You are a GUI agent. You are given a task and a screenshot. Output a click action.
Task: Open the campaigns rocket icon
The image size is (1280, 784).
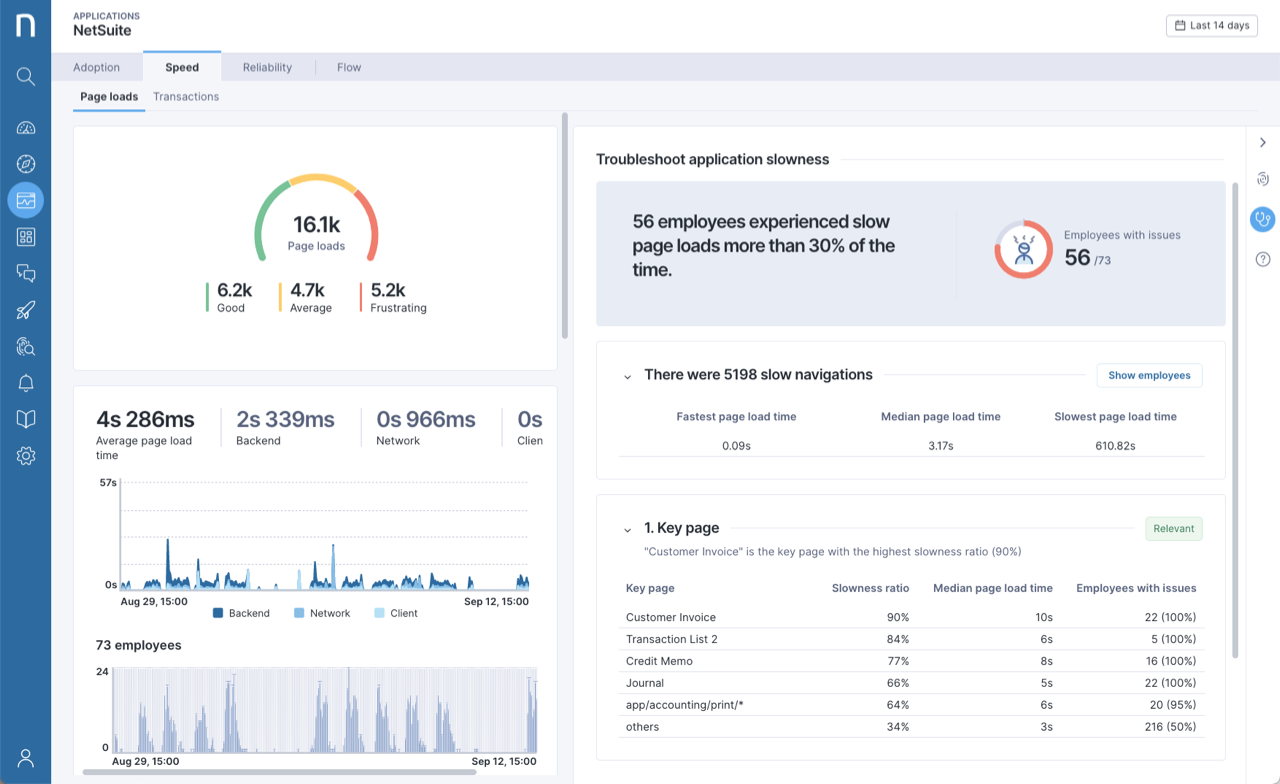(25, 310)
